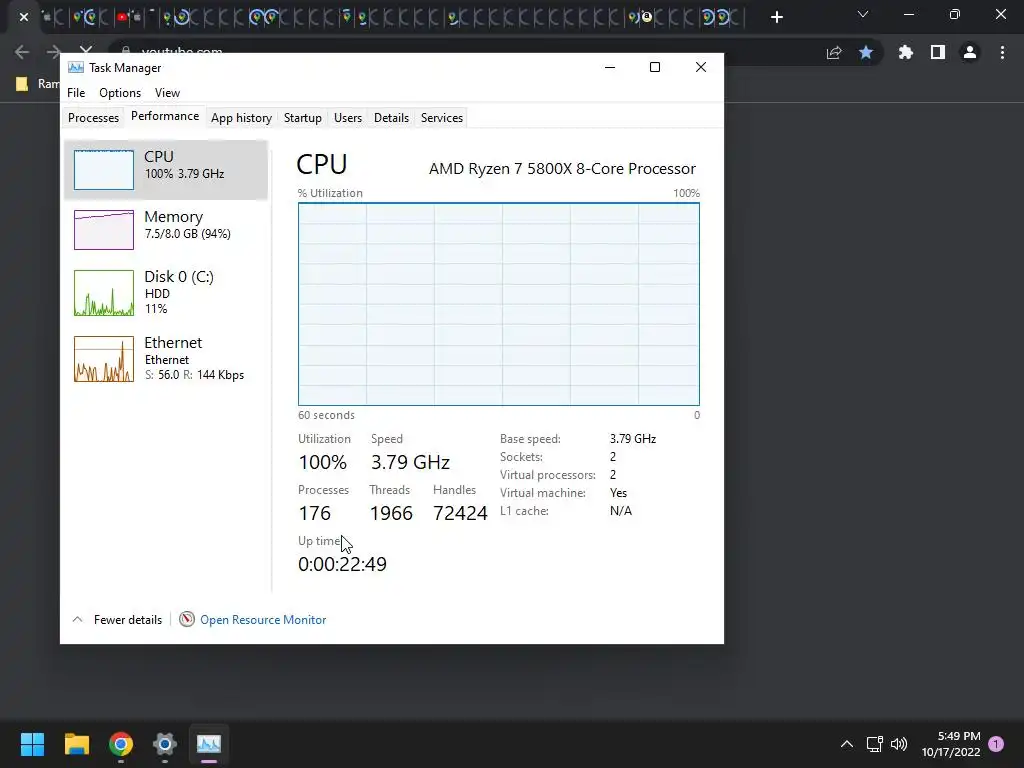Click the Resource Monitor gauge icon
Image resolution: width=1024 pixels, height=768 pixels.
coord(187,619)
